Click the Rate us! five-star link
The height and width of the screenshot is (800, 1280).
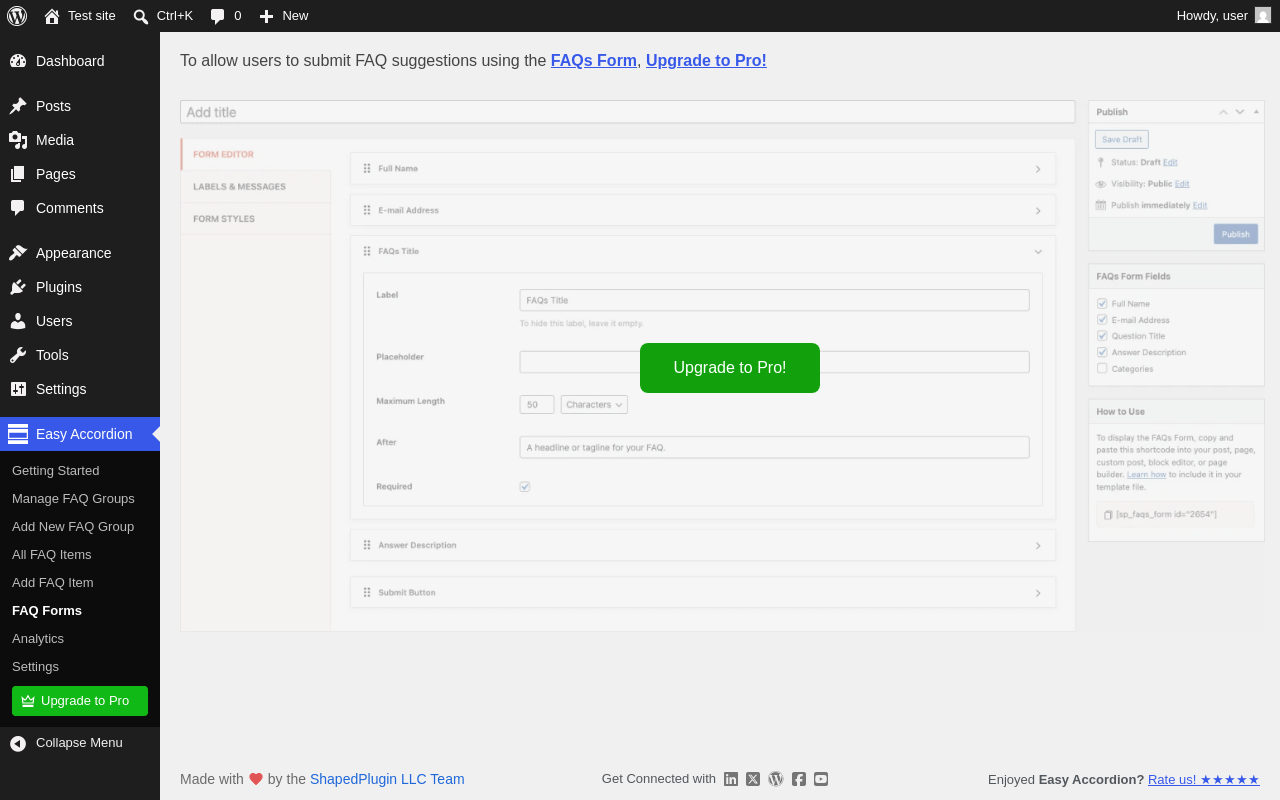(1204, 780)
